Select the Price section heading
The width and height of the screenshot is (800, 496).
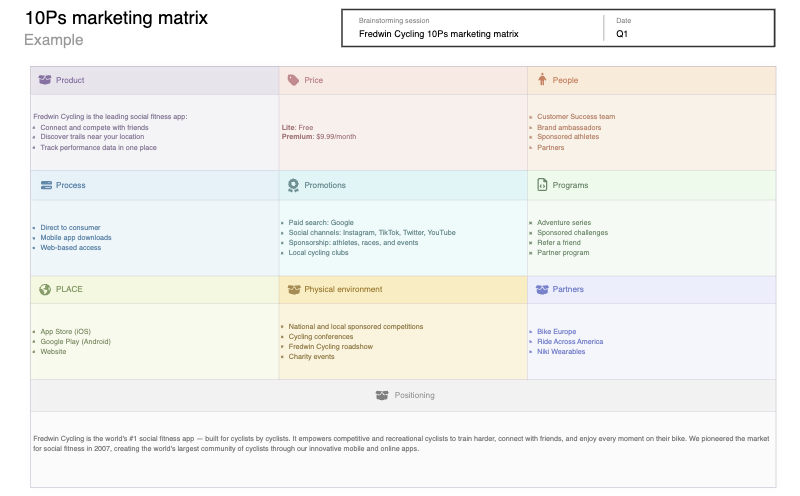tap(313, 80)
